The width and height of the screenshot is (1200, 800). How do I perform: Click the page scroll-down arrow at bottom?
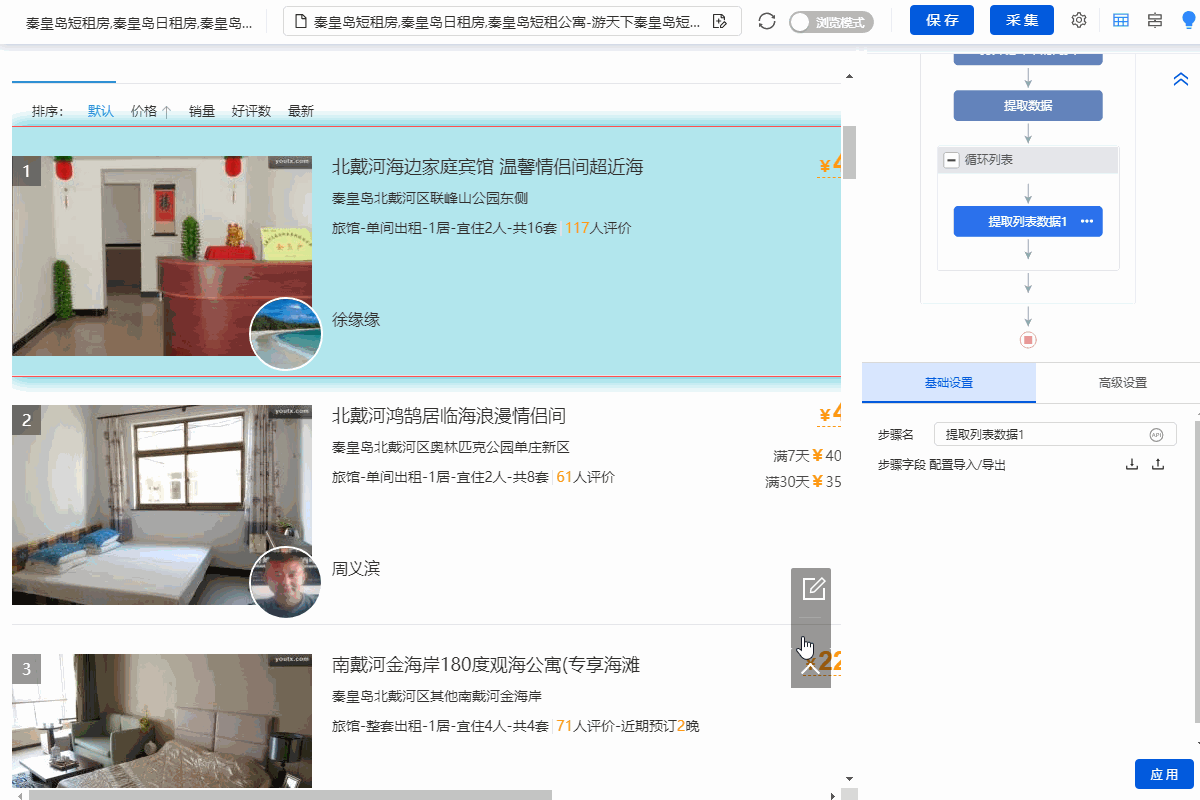click(850, 778)
